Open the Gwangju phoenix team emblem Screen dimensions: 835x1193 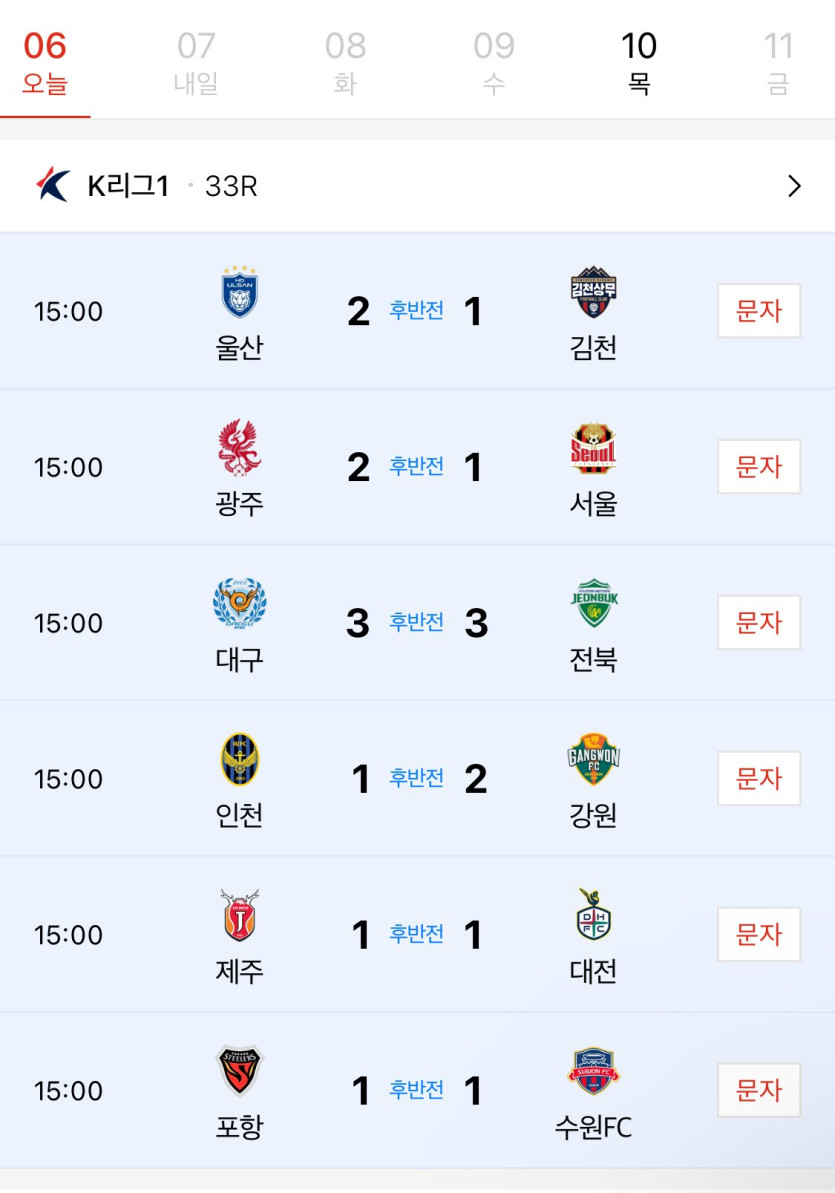click(239, 448)
